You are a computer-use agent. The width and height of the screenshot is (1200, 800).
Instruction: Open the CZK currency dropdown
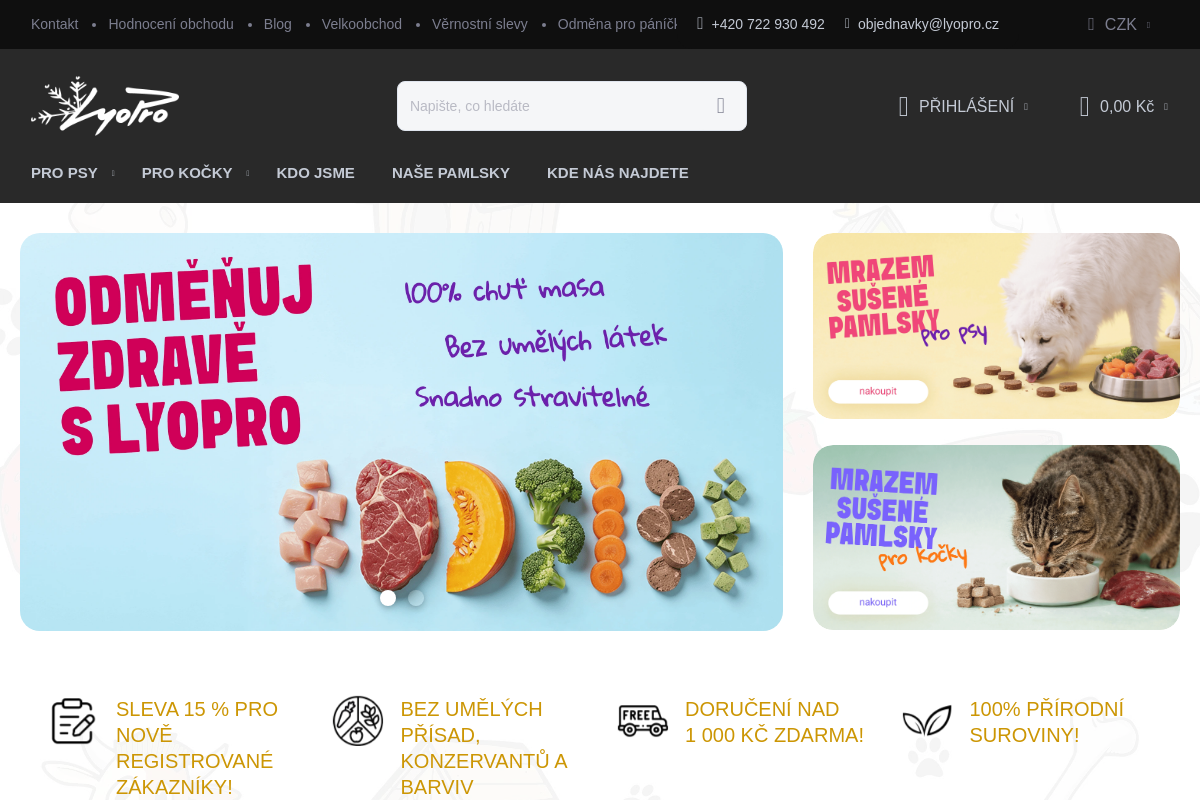pyautogui.click(x=1119, y=24)
